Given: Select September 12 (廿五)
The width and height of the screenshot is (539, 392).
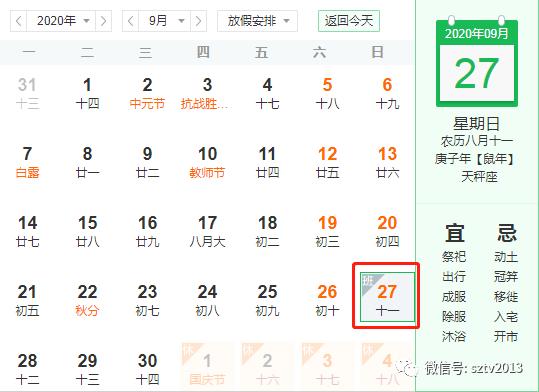Looking at the screenshot, I should tap(327, 163).
